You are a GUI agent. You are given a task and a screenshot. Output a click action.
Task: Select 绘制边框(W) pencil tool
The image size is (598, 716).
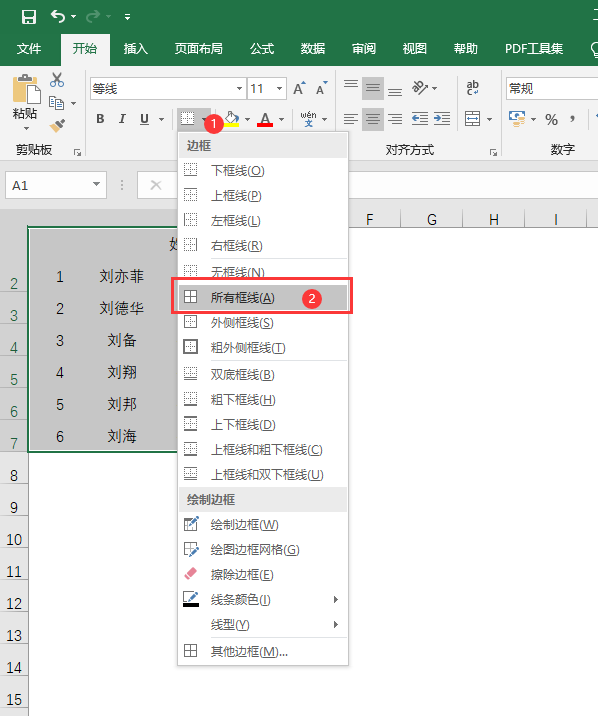(x=263, y=525)
